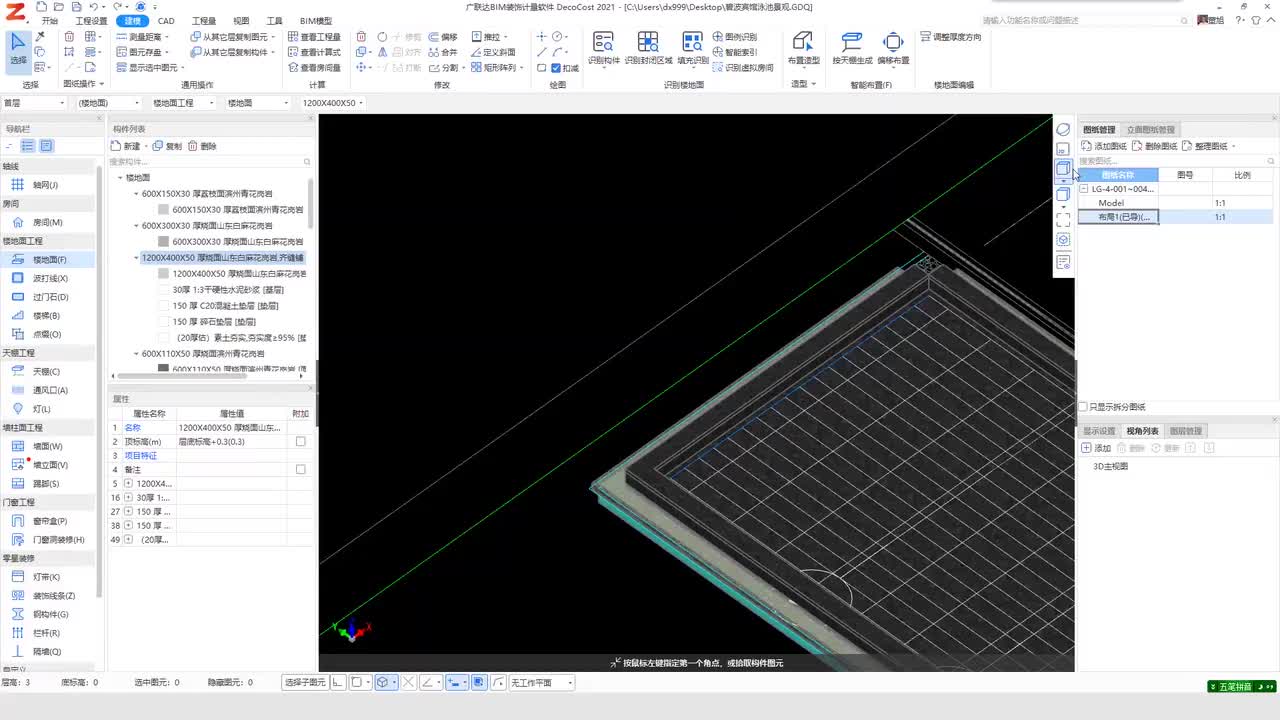
Task: Select 楼地面(F) in the navigation bar
Action: 48,260
